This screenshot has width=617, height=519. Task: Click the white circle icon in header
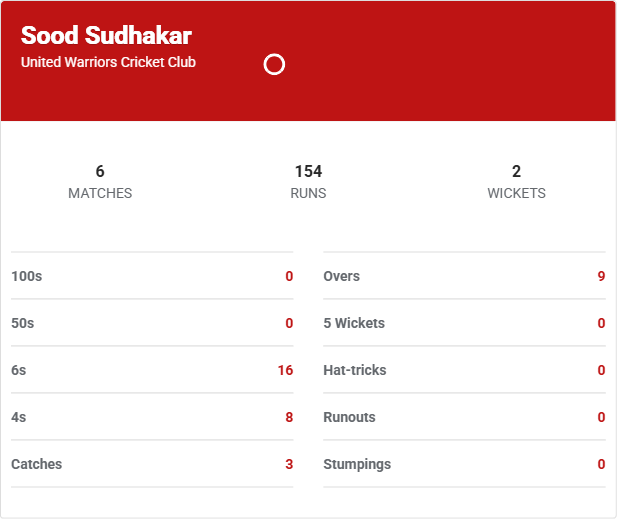(274, 65)
